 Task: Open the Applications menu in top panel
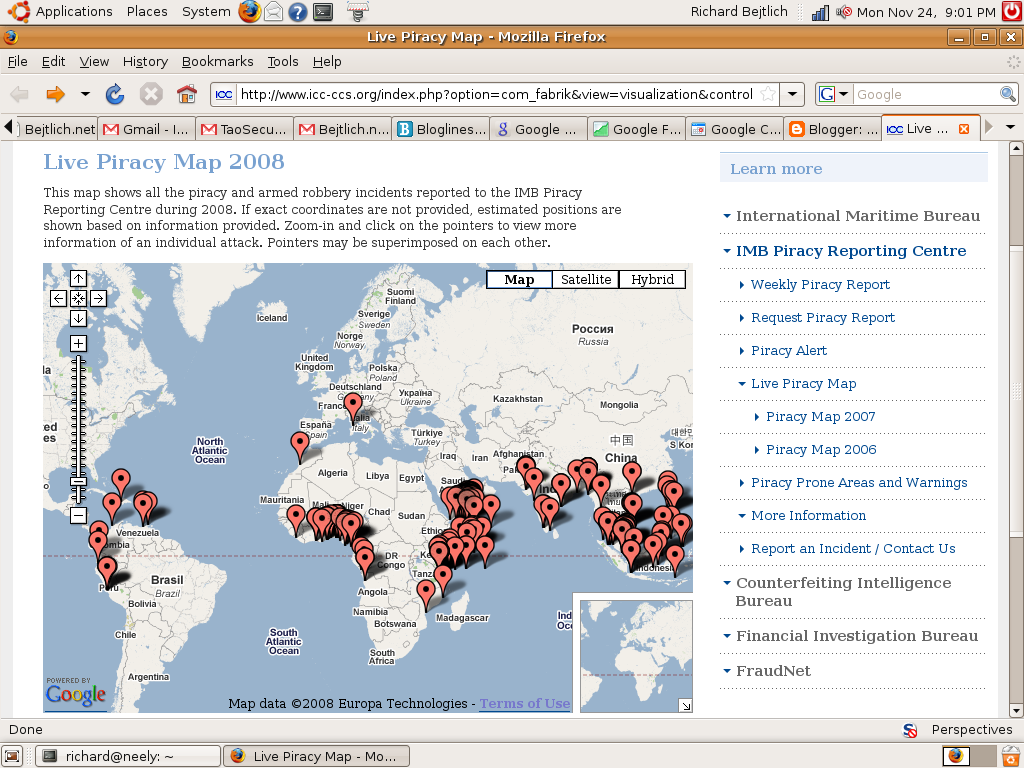click(73, 12)
